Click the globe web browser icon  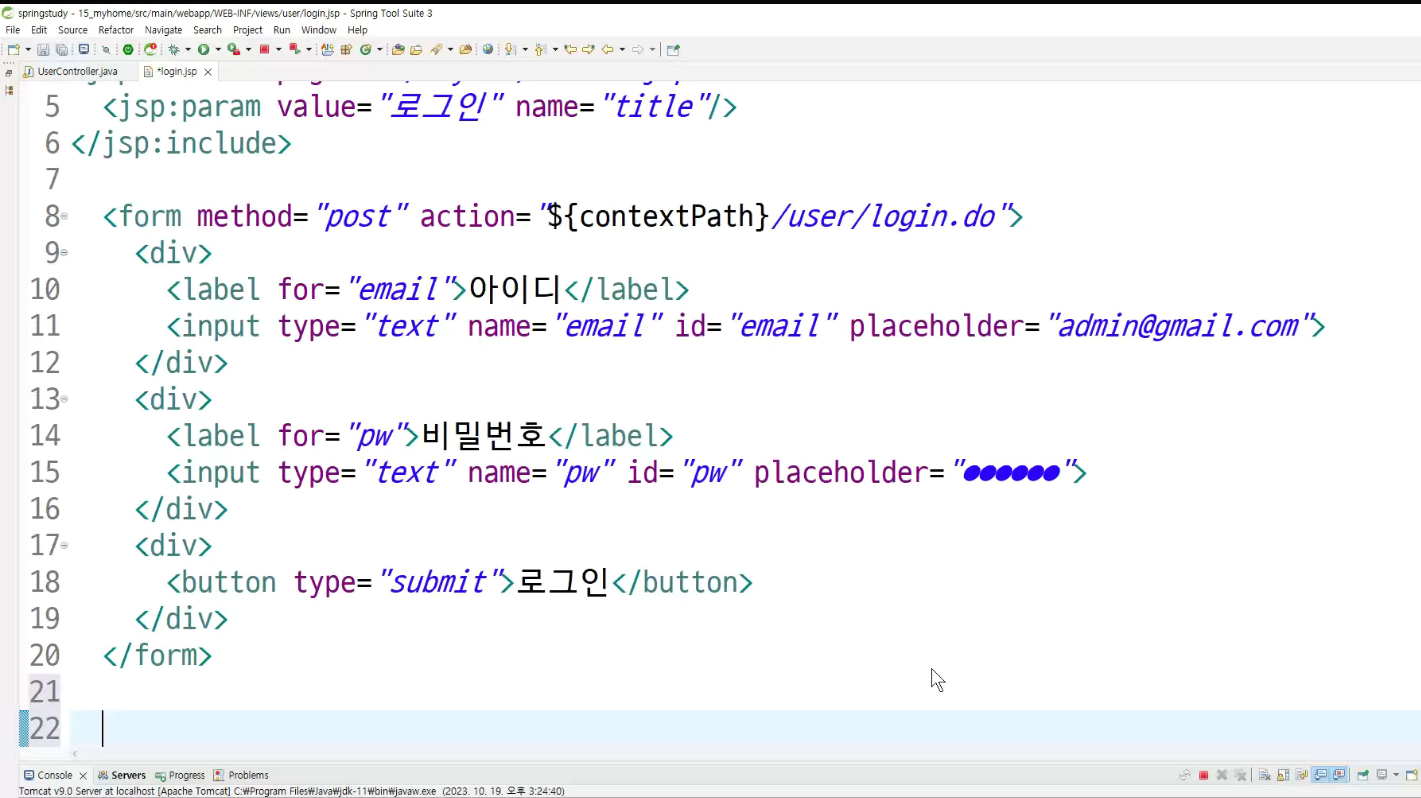[x=488, y=49]
